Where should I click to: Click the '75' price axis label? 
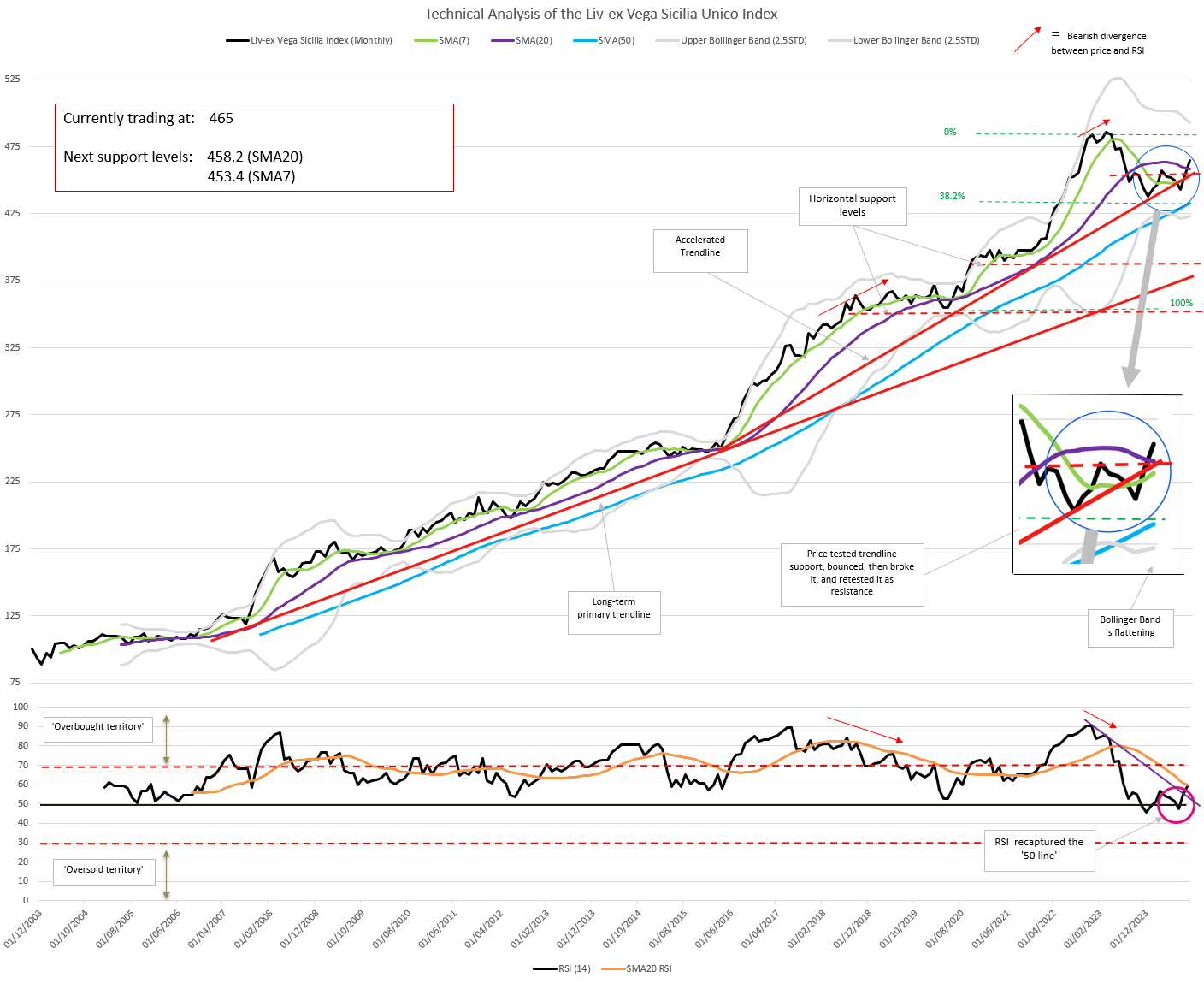15,682
